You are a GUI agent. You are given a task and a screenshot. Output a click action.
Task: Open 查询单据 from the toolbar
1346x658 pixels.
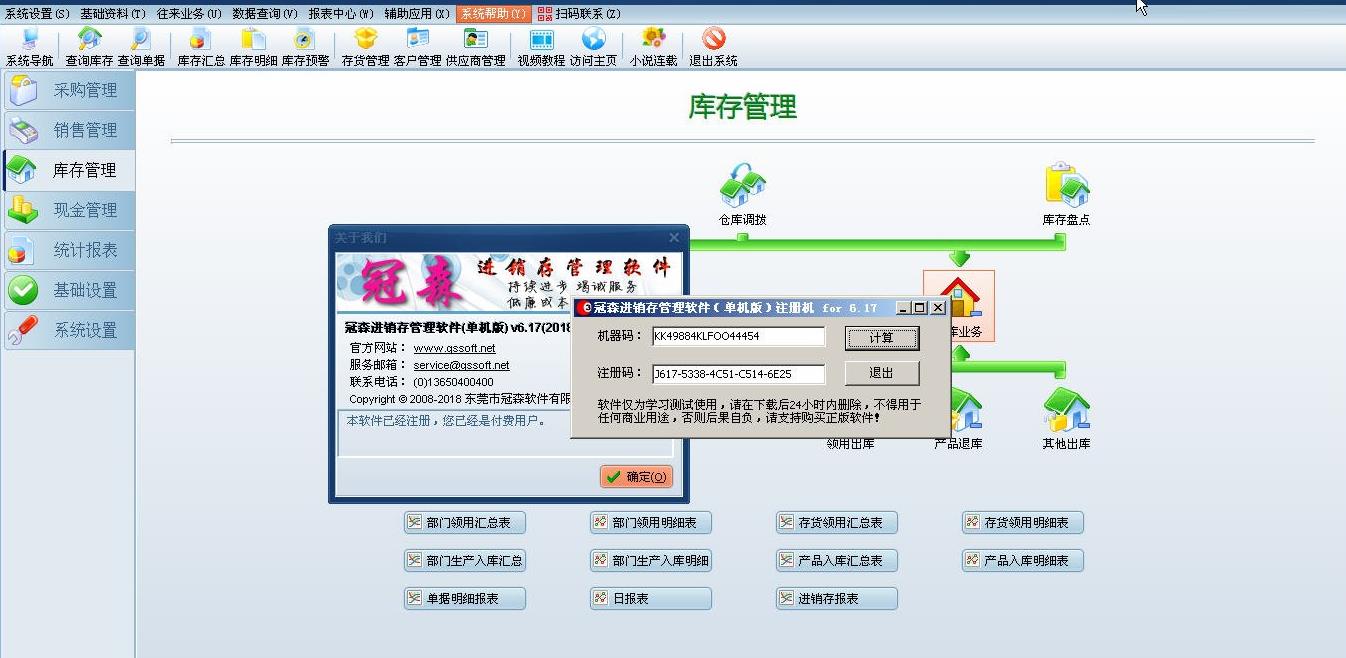coord(141,47)
